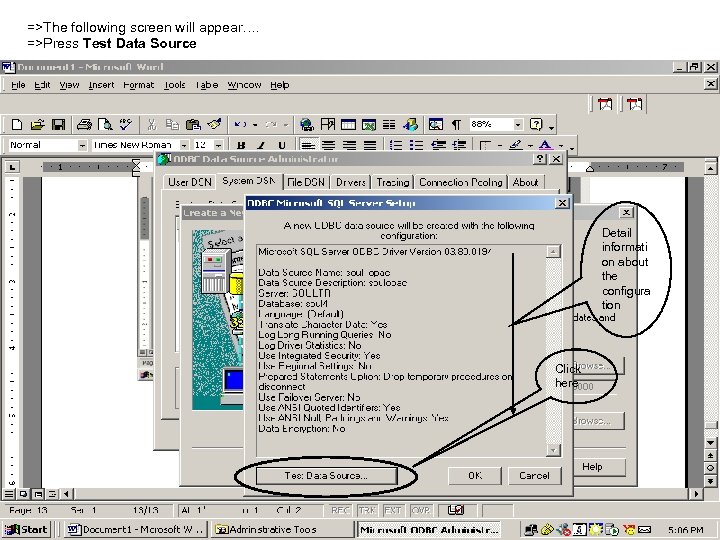Viewport: 720px width, 540px height.
Task: Click the Copy icon in Word toolbar
Action: point(172,124)
